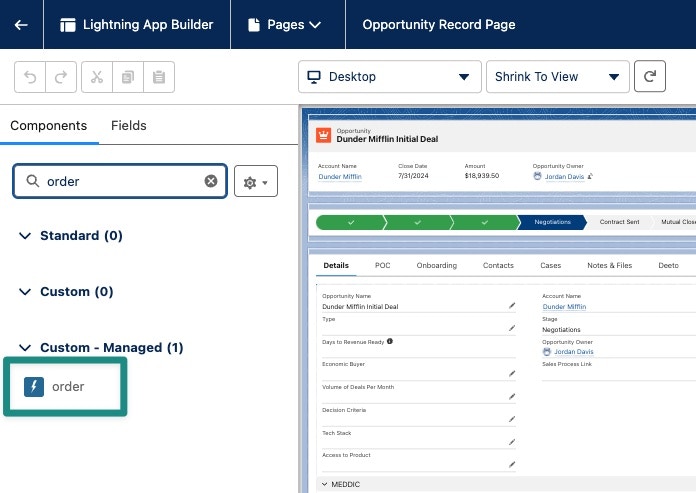
Task: Click edit pencil for Opportunity Name field
Action: (512, 305)
